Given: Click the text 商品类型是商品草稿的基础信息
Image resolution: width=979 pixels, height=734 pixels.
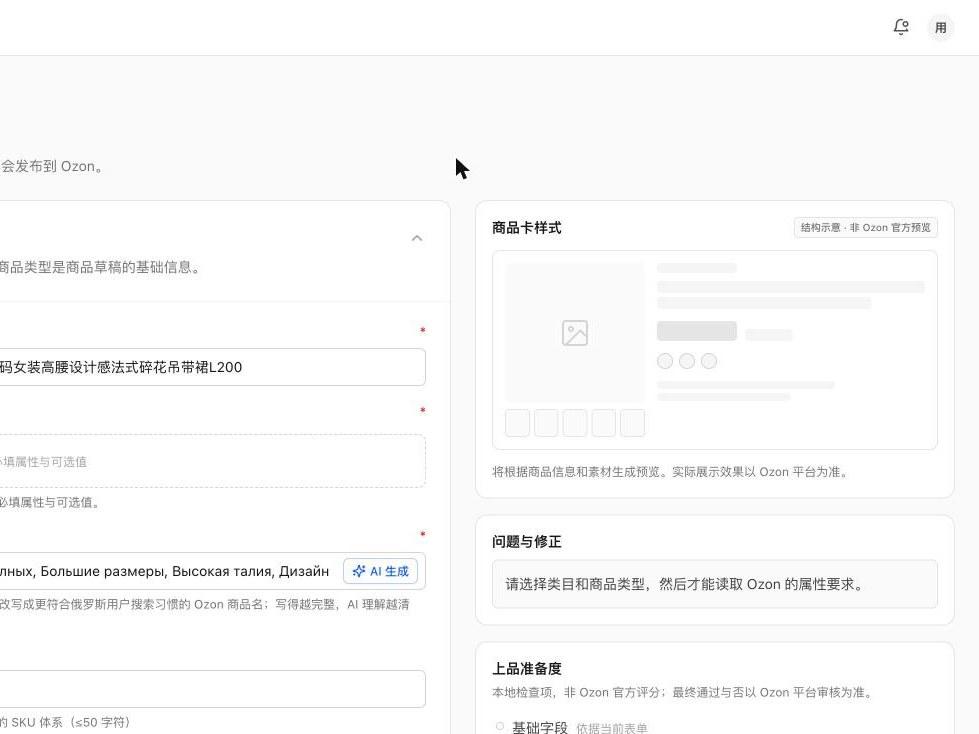Looking at the screenshot, I should (x=100, y=267).
